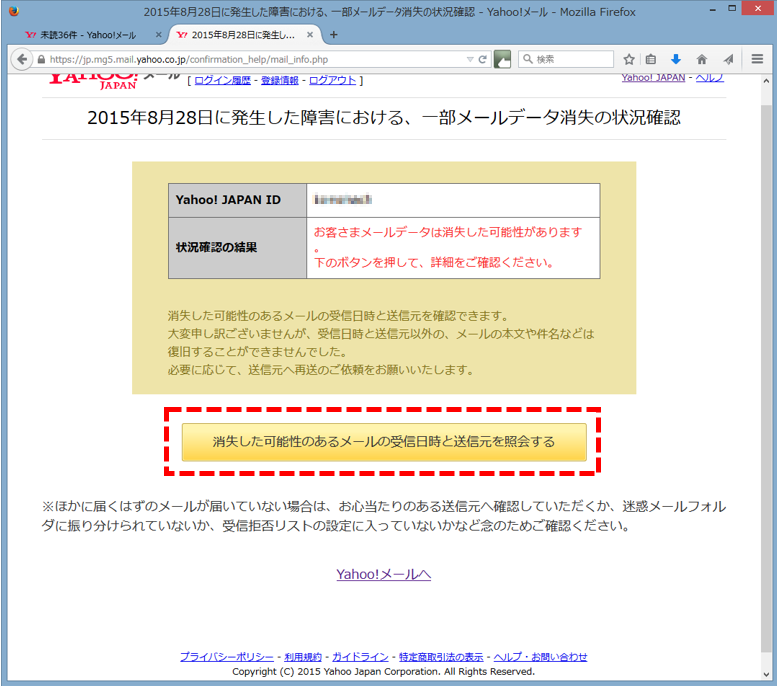Maximize the Firefox window
The image size is (777, 686).
pos(732,8)
